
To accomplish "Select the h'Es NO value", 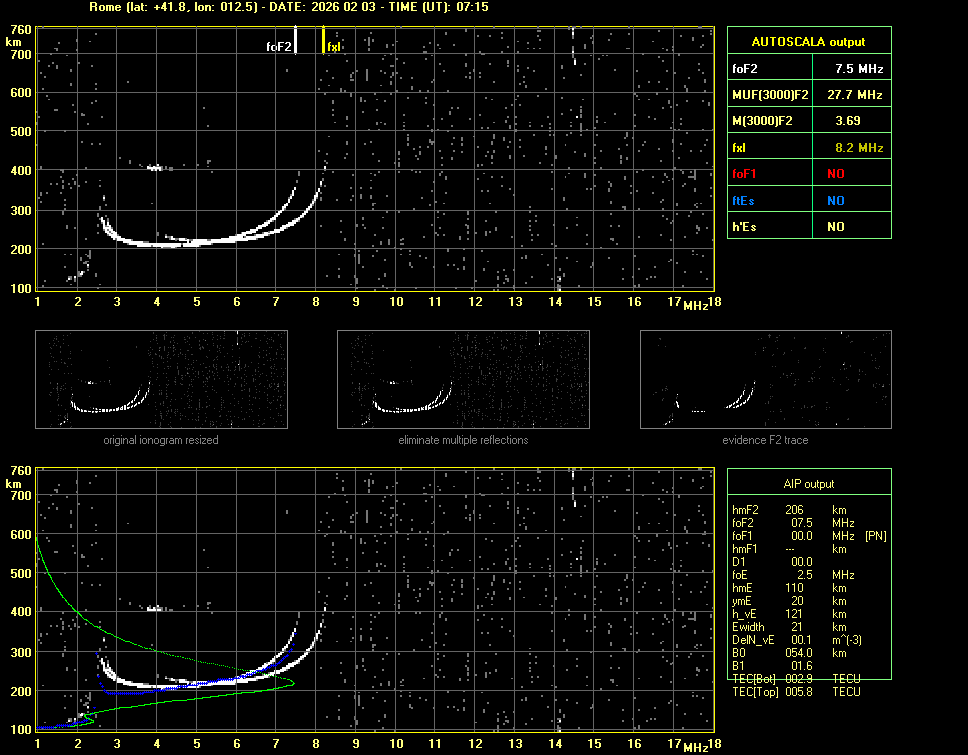I will pyautogui.click(x=835, y=227).
